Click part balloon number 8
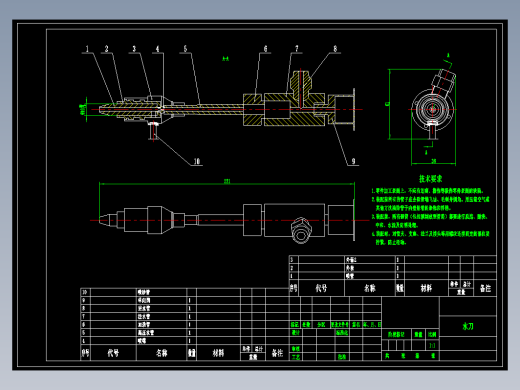 335,49
